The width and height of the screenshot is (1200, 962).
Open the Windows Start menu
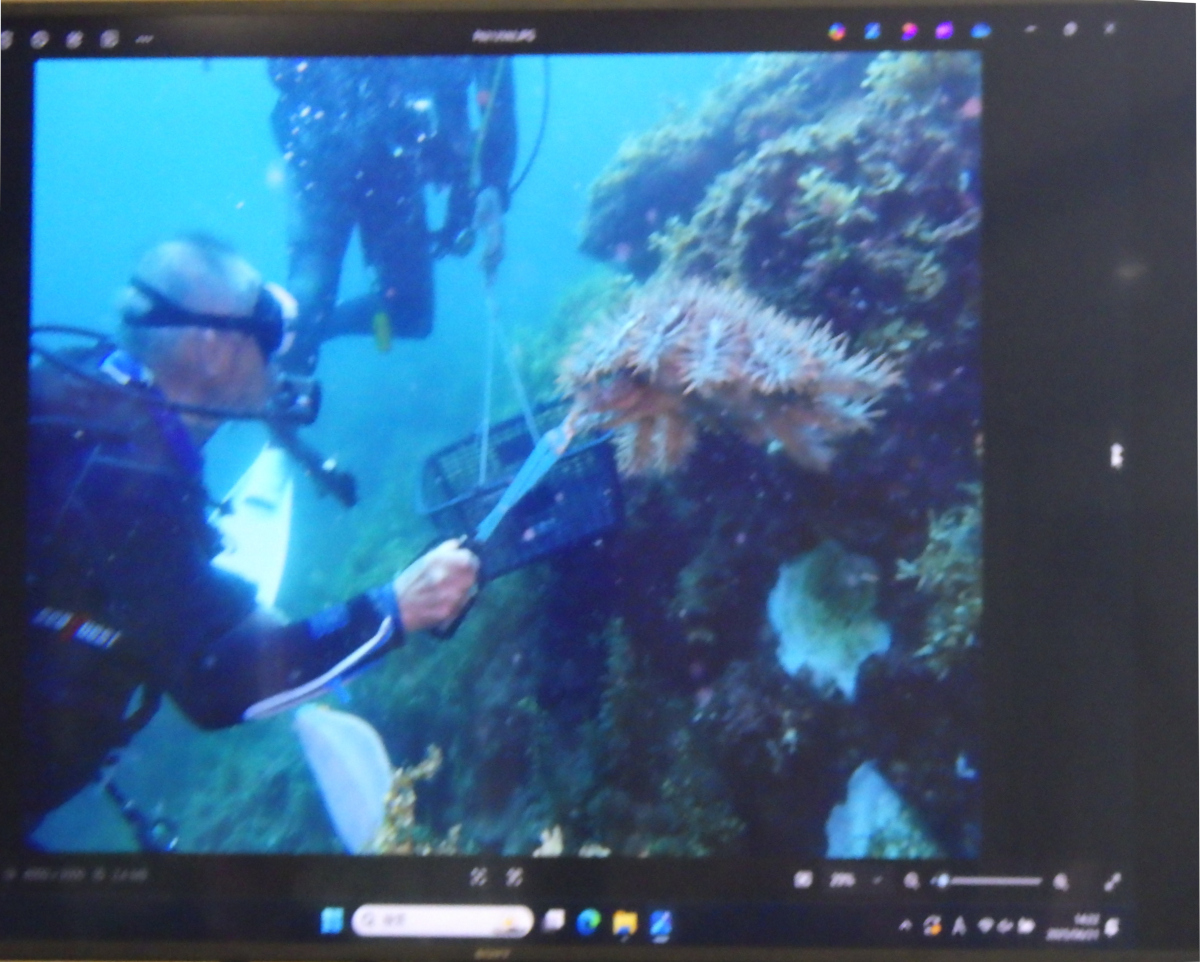[332, 921]
